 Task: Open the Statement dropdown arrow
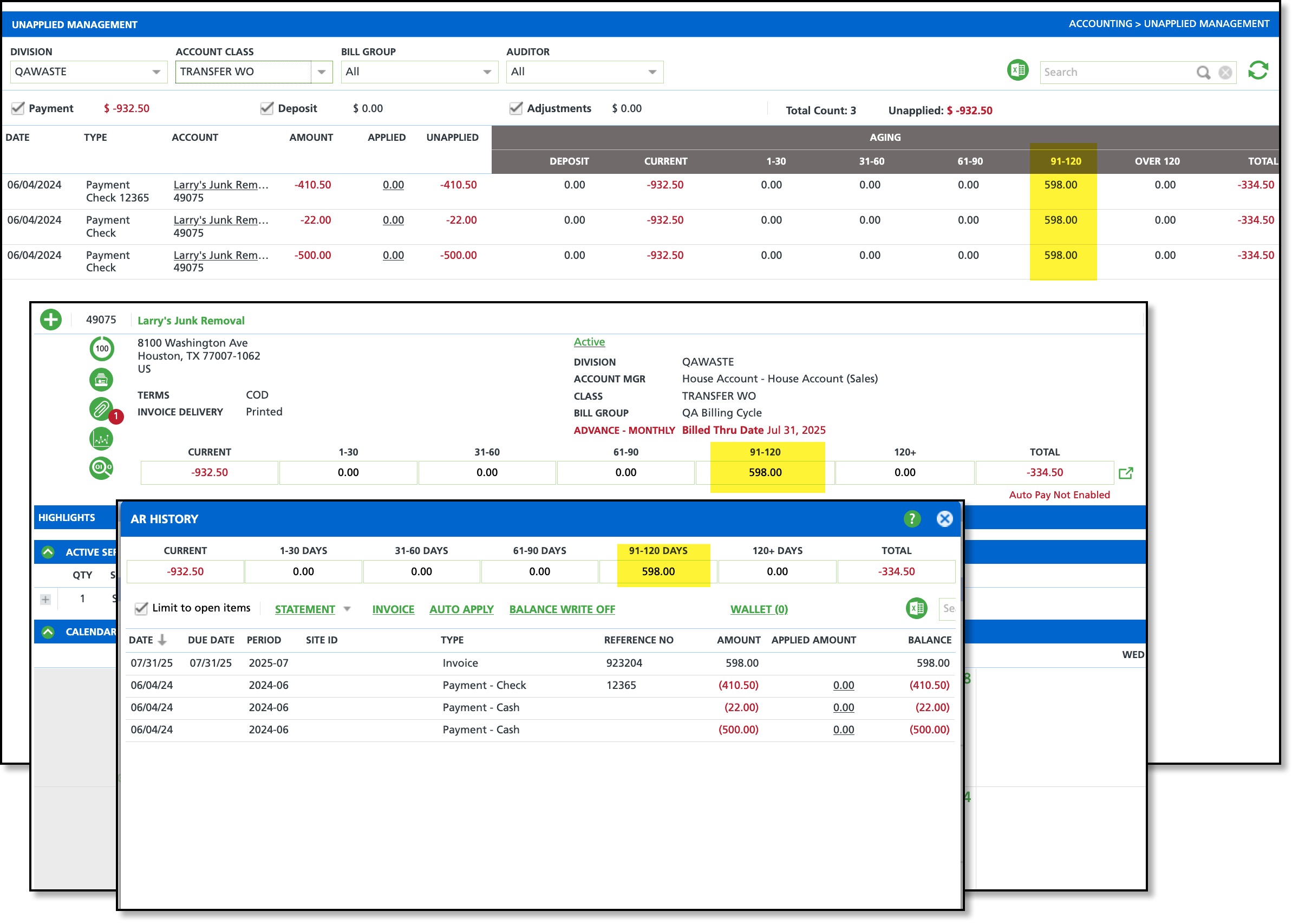click(347, 609)
